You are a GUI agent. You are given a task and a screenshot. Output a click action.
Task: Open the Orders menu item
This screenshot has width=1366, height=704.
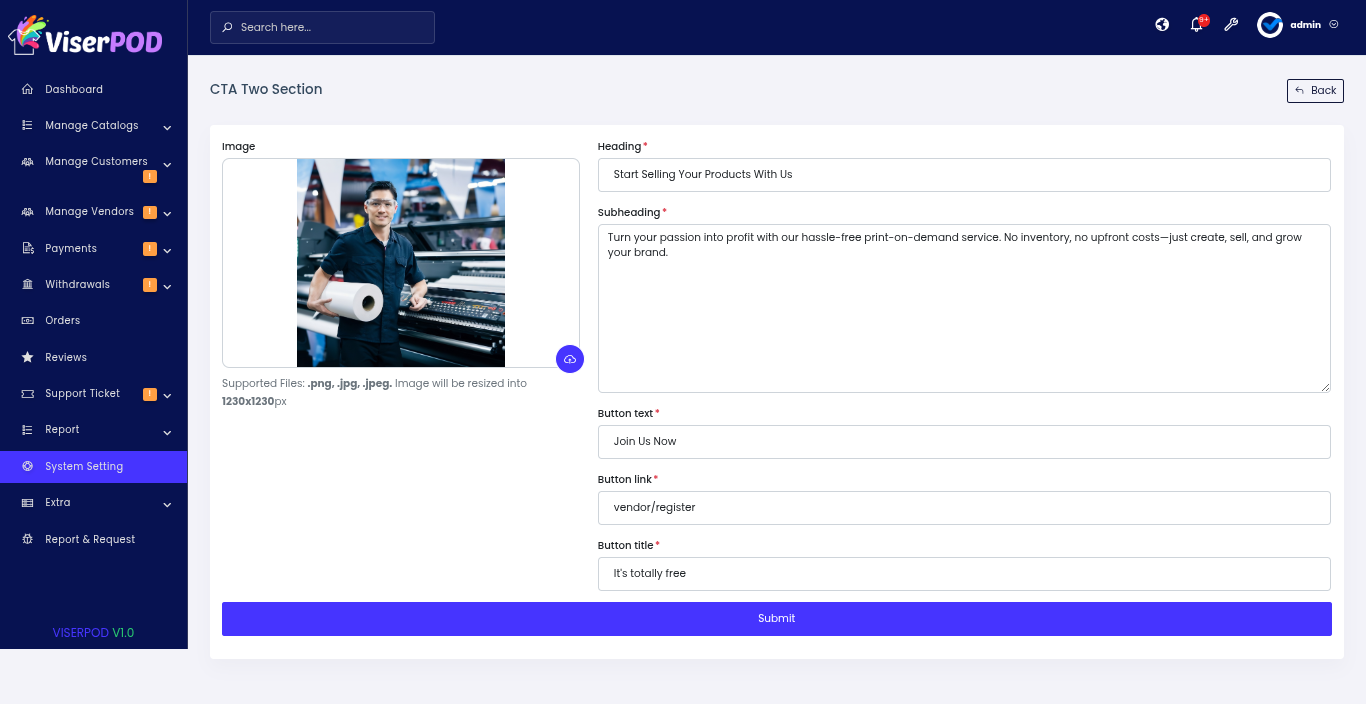[x=62, y=321]
